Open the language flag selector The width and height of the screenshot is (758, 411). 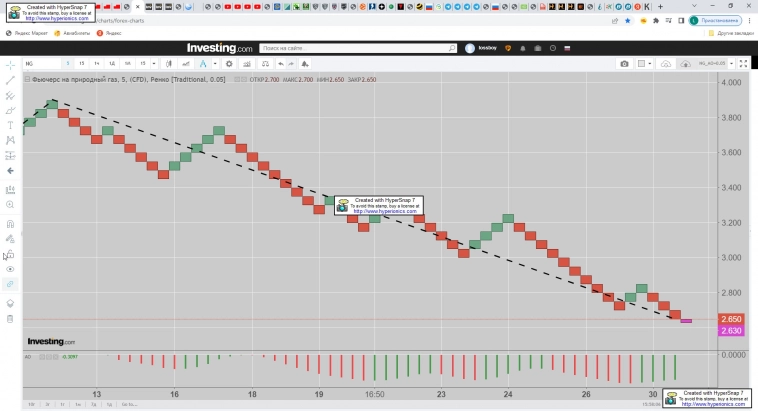coord(567,48)
